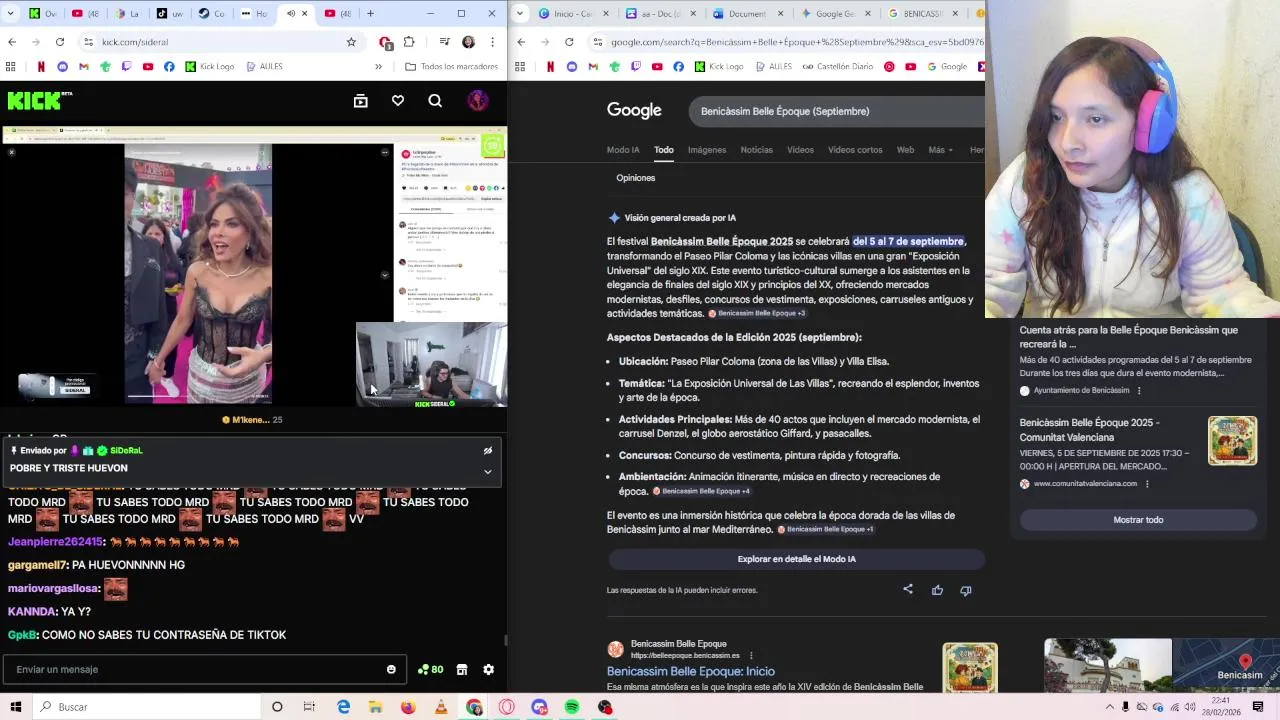The image size is (1280, 720).
Task: Open Kick user avatar menu
Action: point(478,101)
